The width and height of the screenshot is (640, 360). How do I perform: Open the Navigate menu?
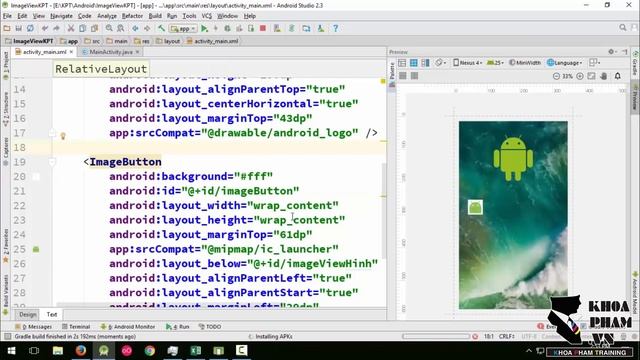click(61, 16)
